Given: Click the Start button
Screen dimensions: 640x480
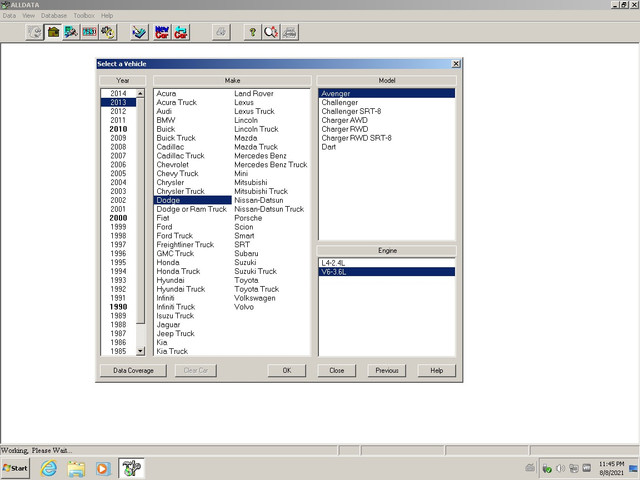Looking at the screenshot, I should click(15, 468).
